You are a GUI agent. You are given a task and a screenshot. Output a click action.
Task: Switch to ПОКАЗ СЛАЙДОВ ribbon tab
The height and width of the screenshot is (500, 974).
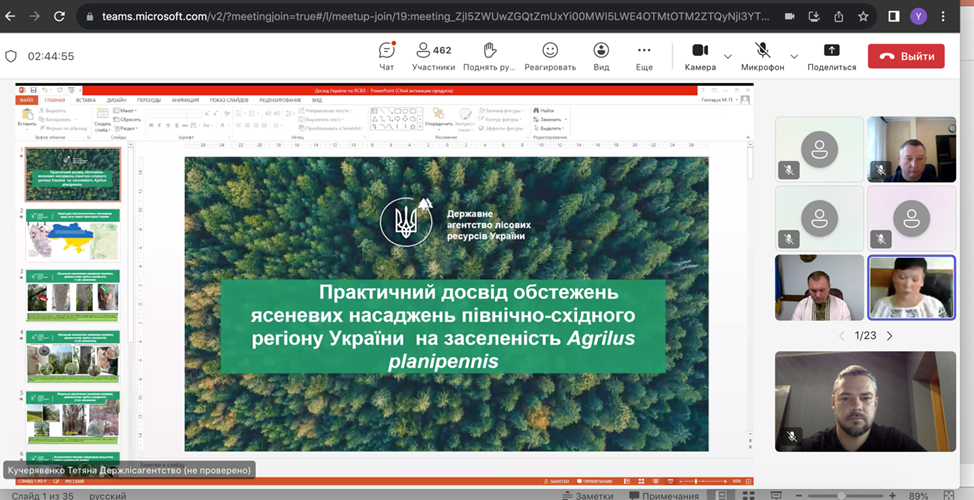(x=229, y=100)
